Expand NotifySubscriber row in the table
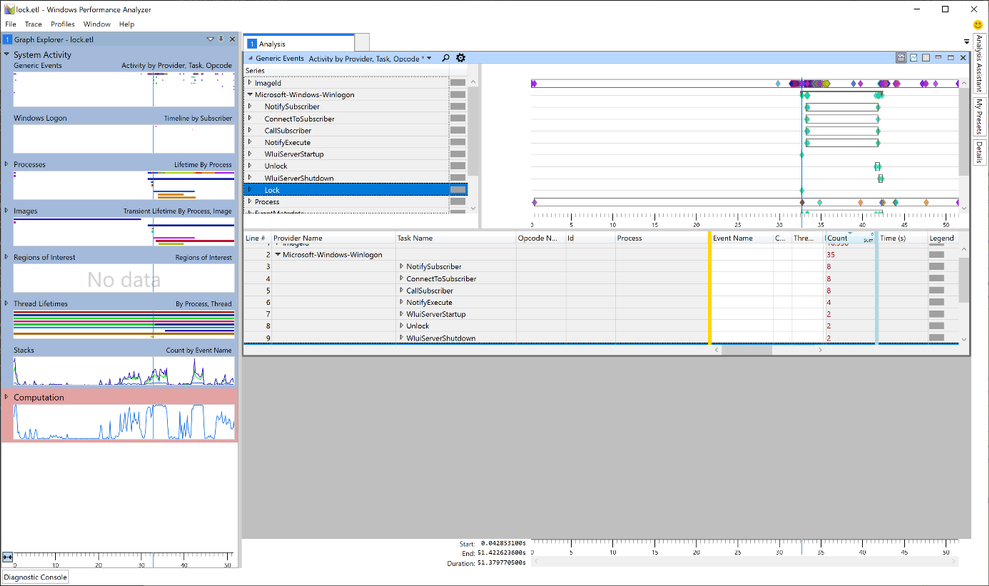The height and width of the screenshot is (586, 989). tap(401, 266)
